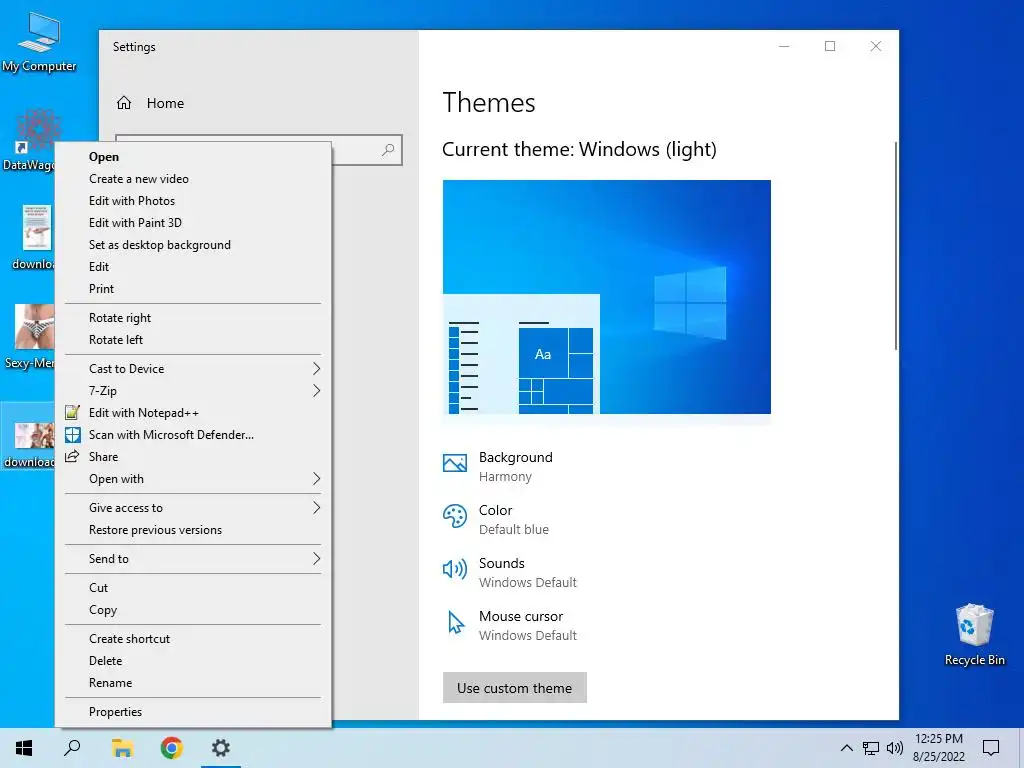Select the My Computer desktop icon
Image resolution: width=1024 pixels, height=768 pixels.
pyautogui.click(x=39, y=42)
